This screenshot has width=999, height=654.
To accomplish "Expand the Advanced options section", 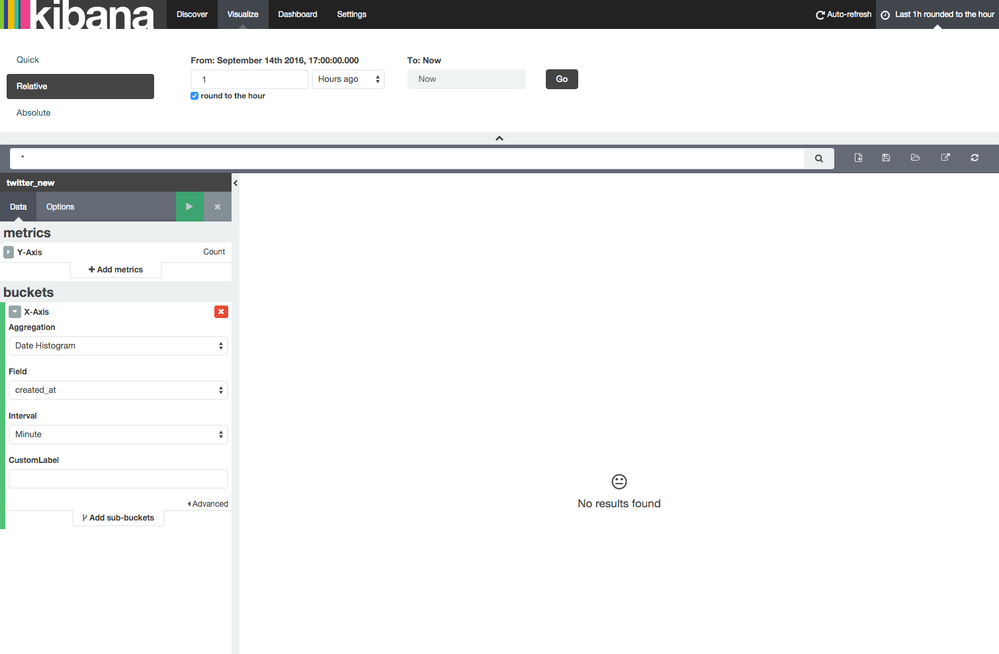I will [208, 503].
